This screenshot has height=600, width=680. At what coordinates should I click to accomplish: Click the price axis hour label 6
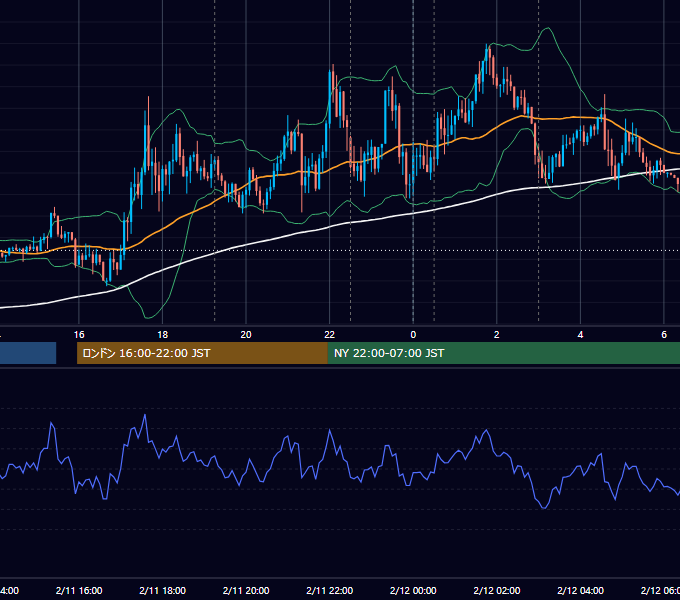(664, 335)
